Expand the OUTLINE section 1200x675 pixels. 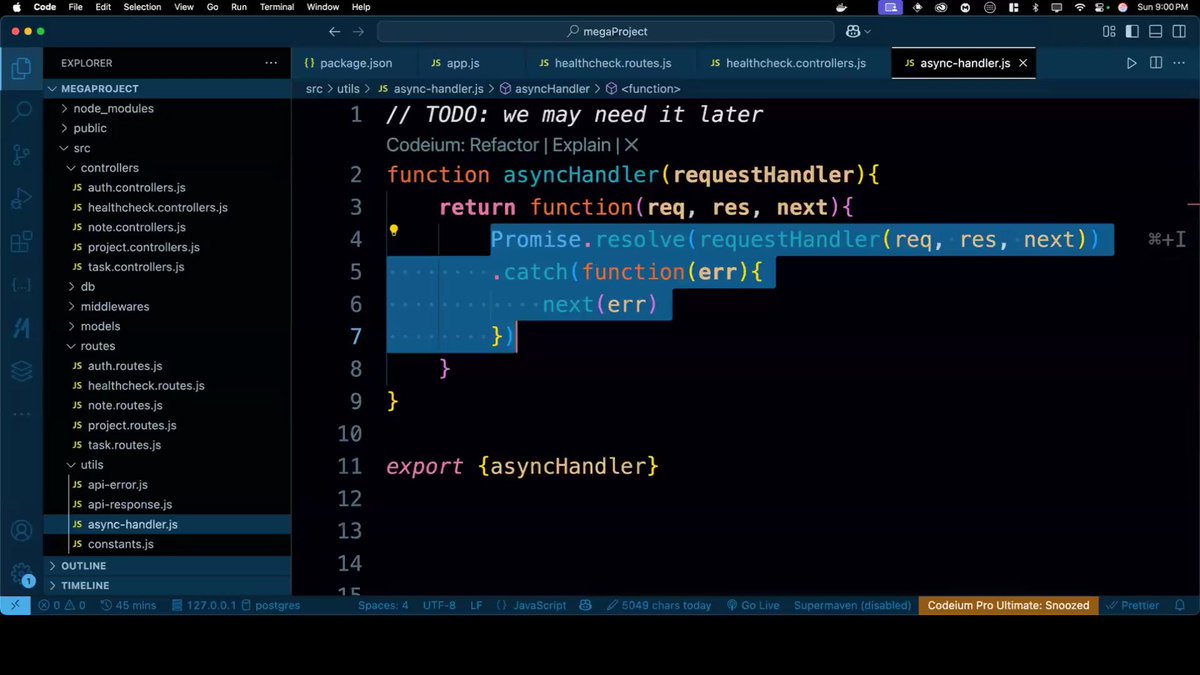pyautogui.click(x=85, y=565)
